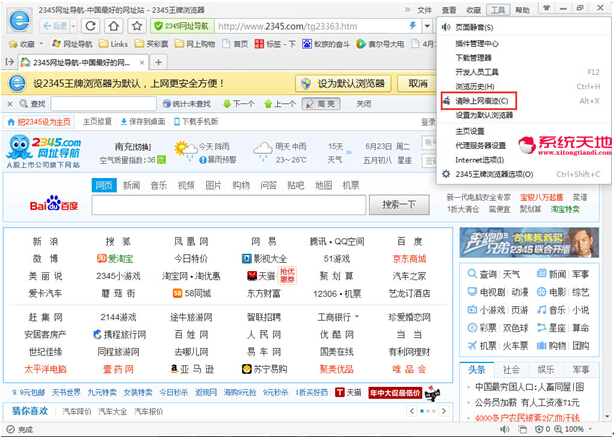Find previous match with 上一个
Screen dimensions: 614x439
[280, 104]
